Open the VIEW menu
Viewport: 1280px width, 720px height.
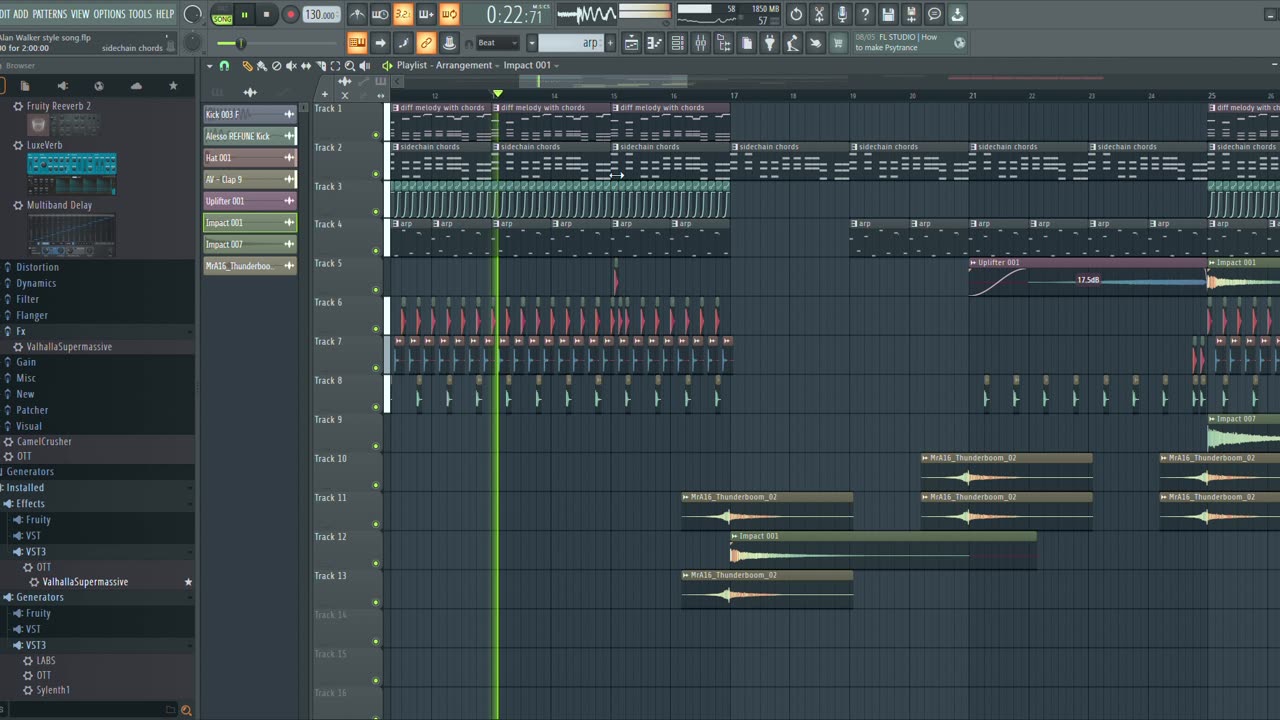[80, 14]
